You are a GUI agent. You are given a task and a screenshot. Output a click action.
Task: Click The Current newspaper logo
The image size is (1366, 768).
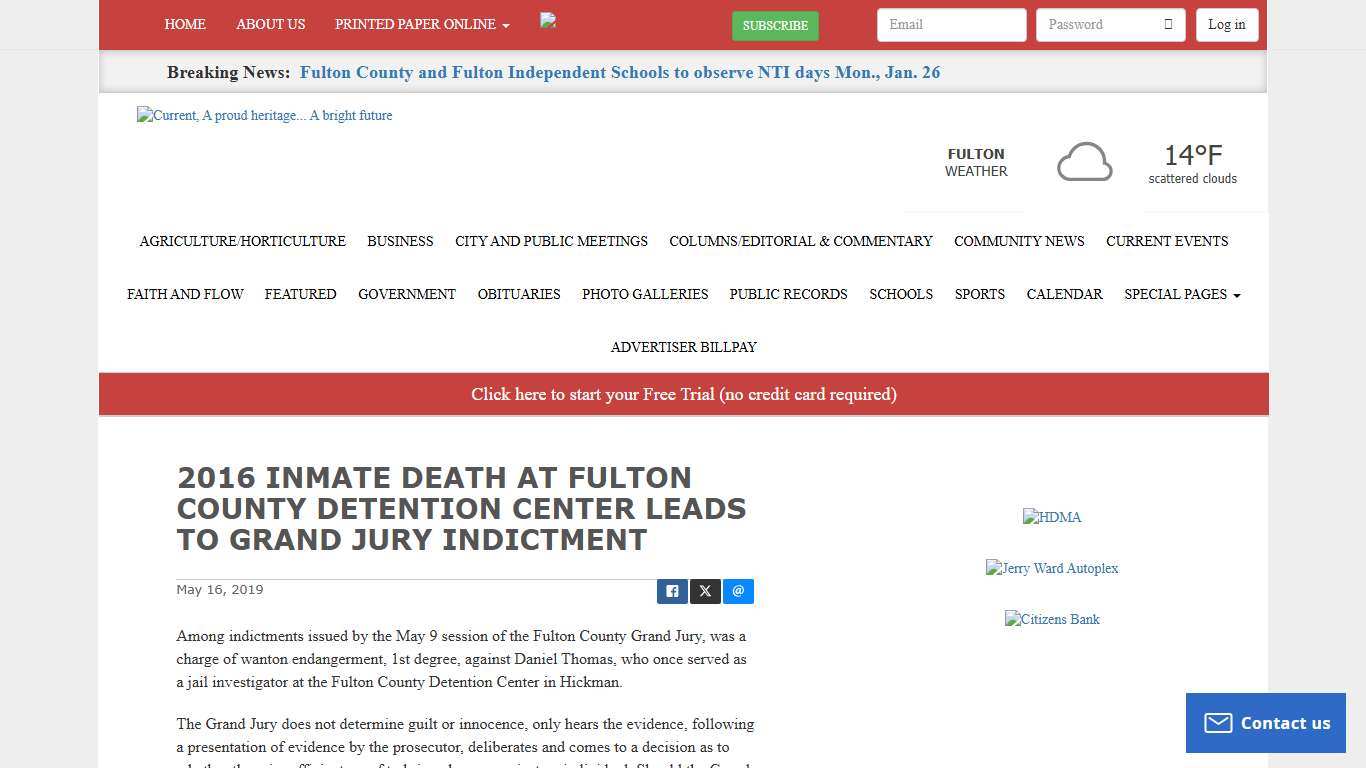(x=264, y=115)
